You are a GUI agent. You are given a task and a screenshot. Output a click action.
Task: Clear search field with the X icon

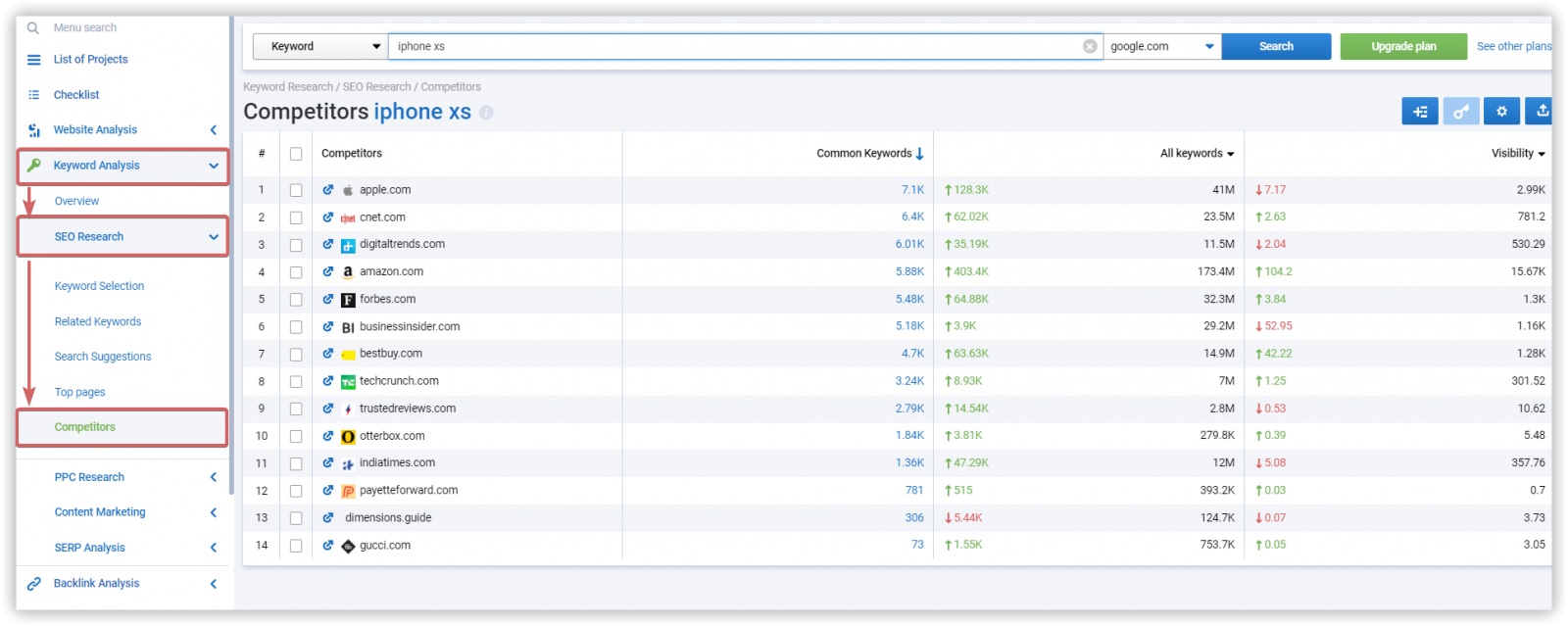(1090, 46)
